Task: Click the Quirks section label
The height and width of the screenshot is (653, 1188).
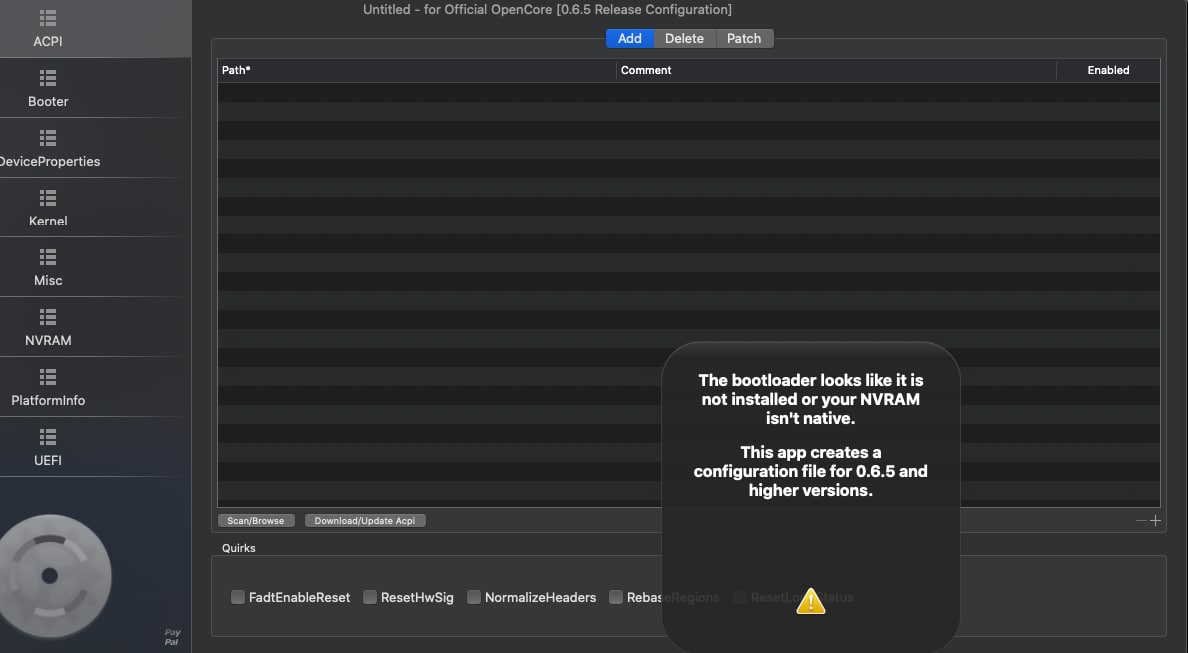Action: pyautogui.click(x=239, y=548)
